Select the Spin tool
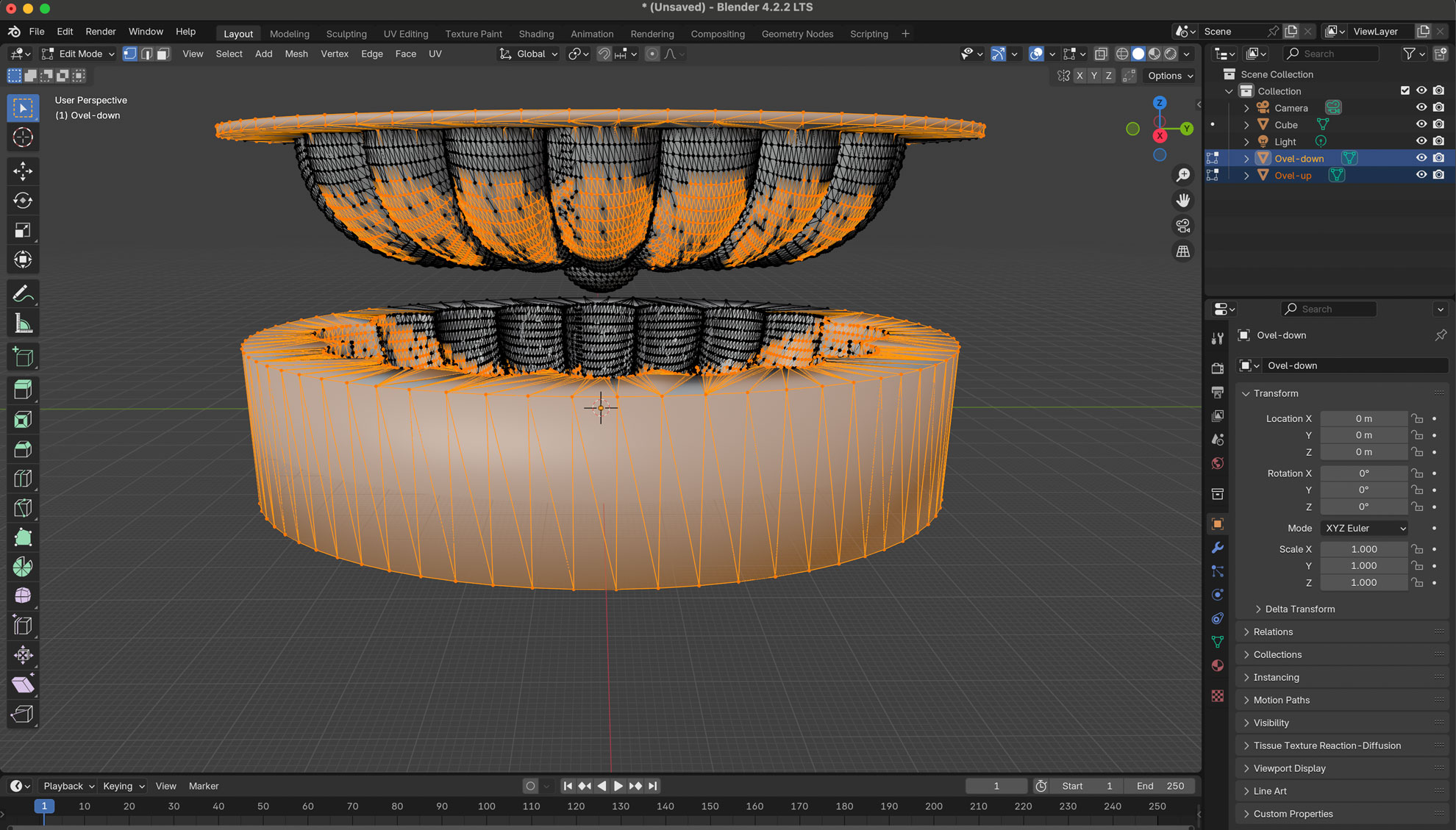This screenshot has height=830, width=1456. 23,567
